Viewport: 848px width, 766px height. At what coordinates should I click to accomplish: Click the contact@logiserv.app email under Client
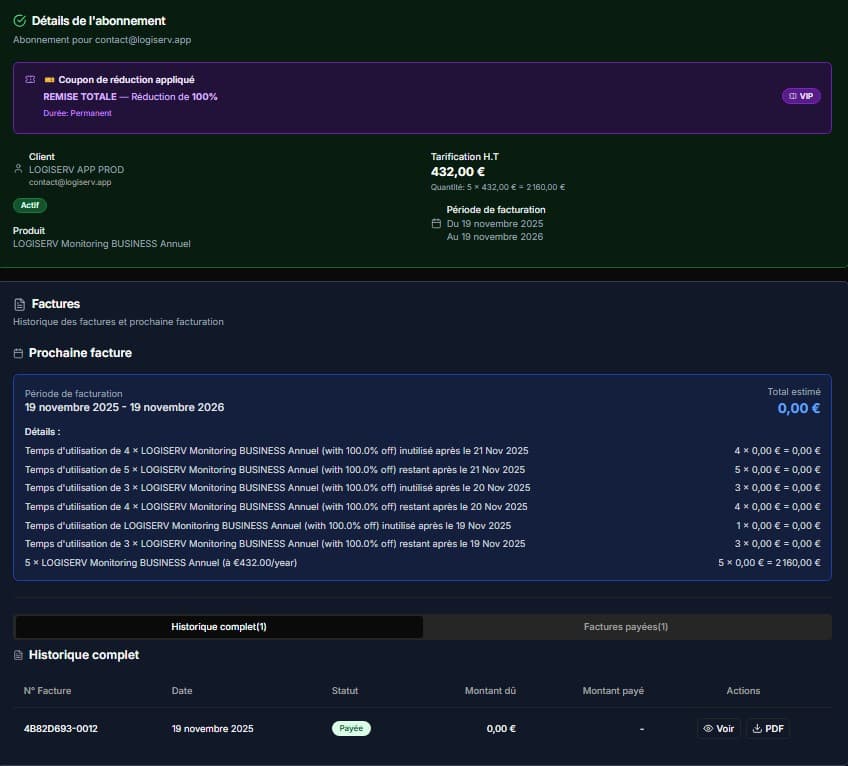(x=70, y=183)
